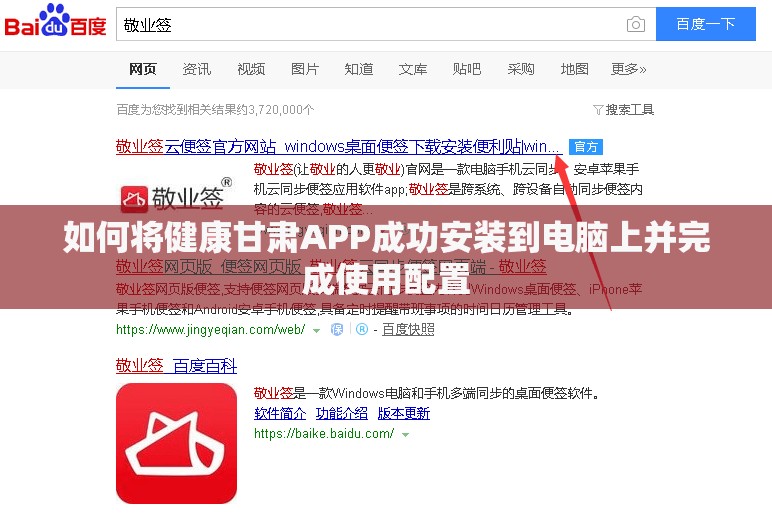The height and width of the screenshot is (514, 772).
Task: Select the 网页 tab
Action: pyautogui.click(x=143, y=69)
